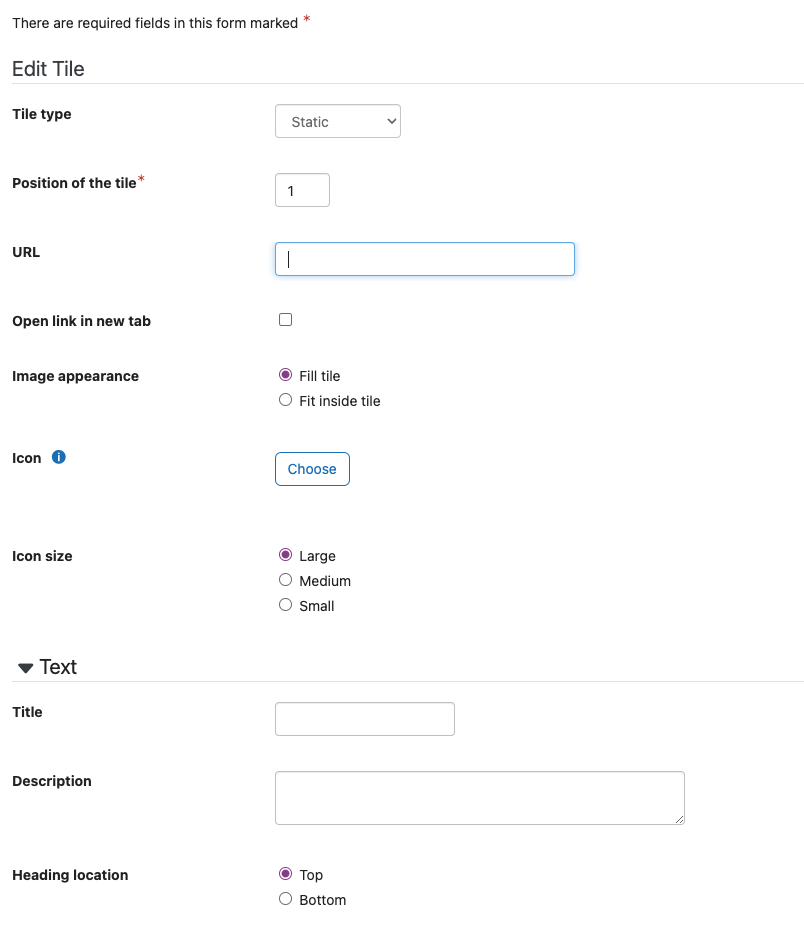
Task: Click the Choose icon button
Action: (312, 469)
